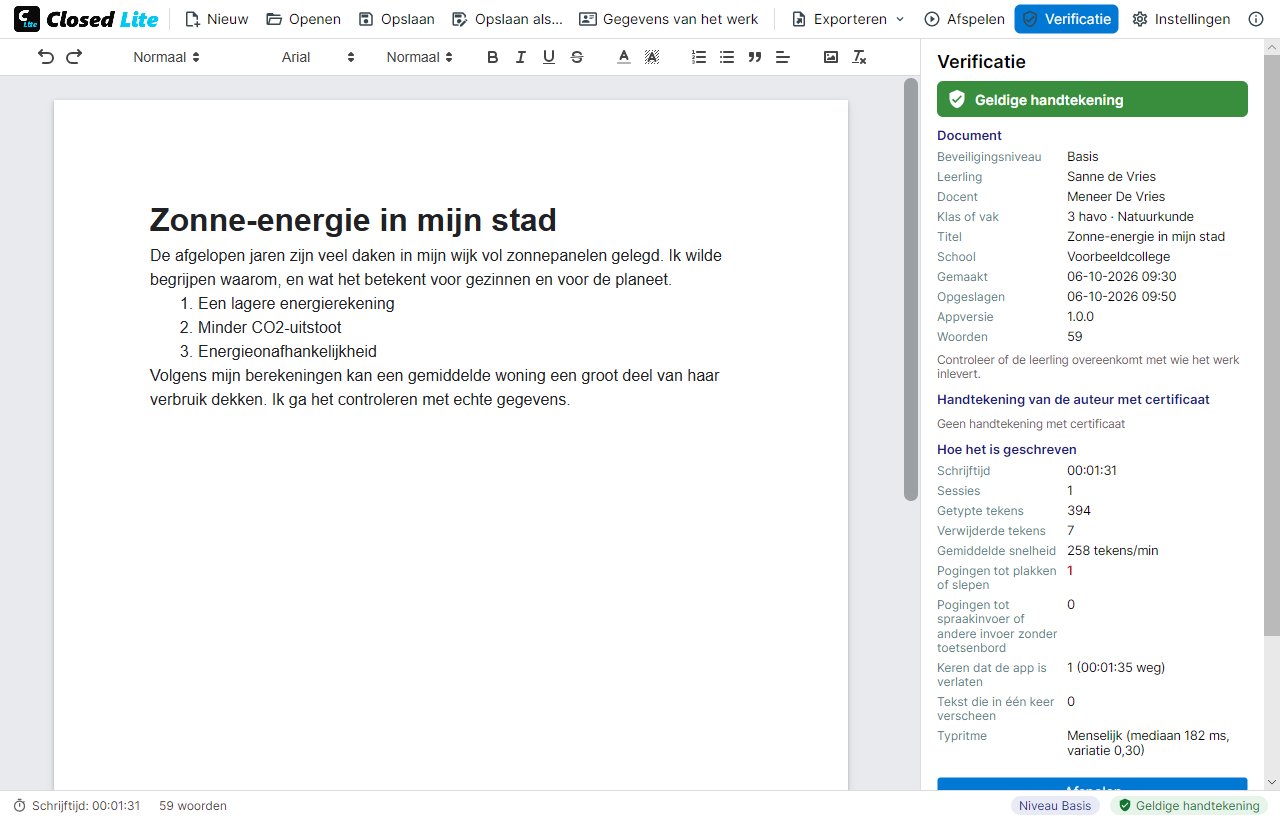
Task: Click the value "Meneer De Vries"
Action: coord(1116,197)
